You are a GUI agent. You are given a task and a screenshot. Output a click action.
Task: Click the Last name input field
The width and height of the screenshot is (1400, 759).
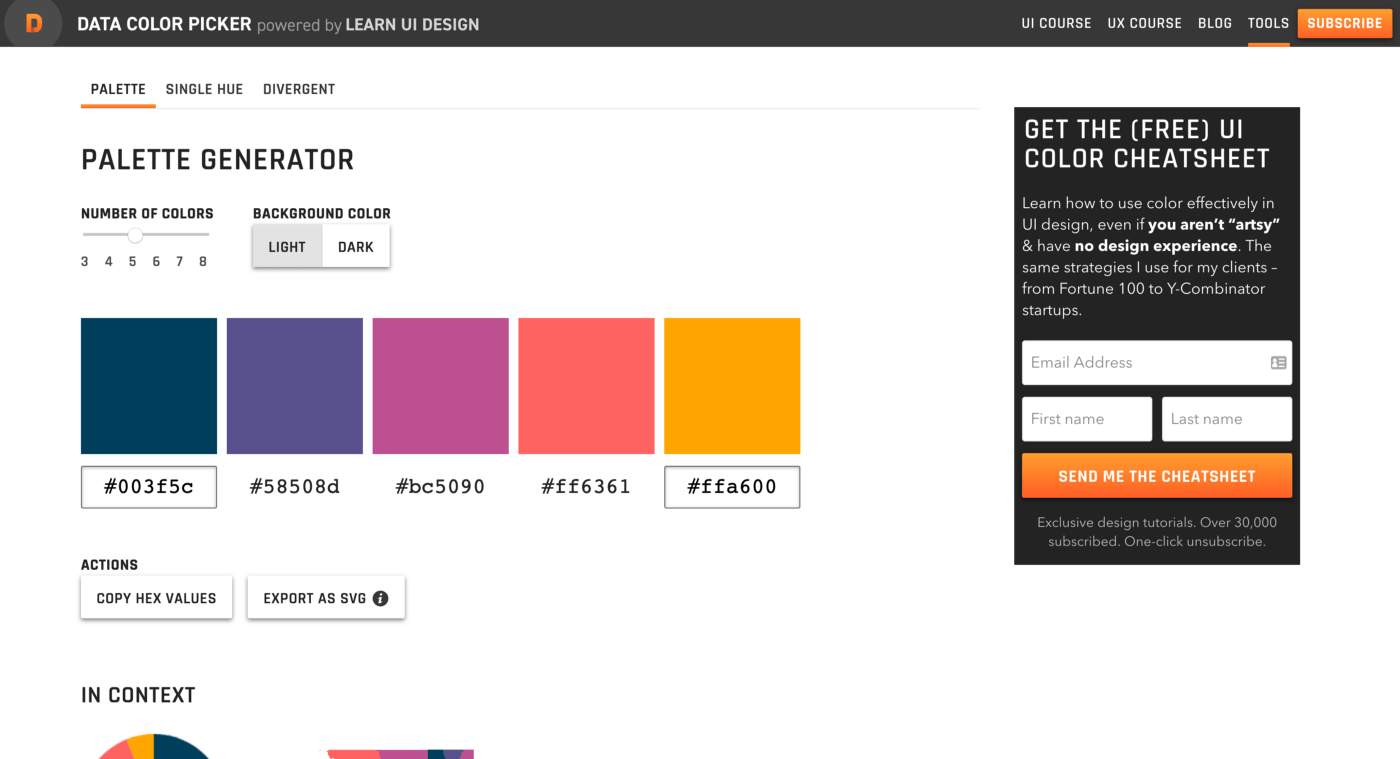pyautogui.click(x=1227, y=419)
